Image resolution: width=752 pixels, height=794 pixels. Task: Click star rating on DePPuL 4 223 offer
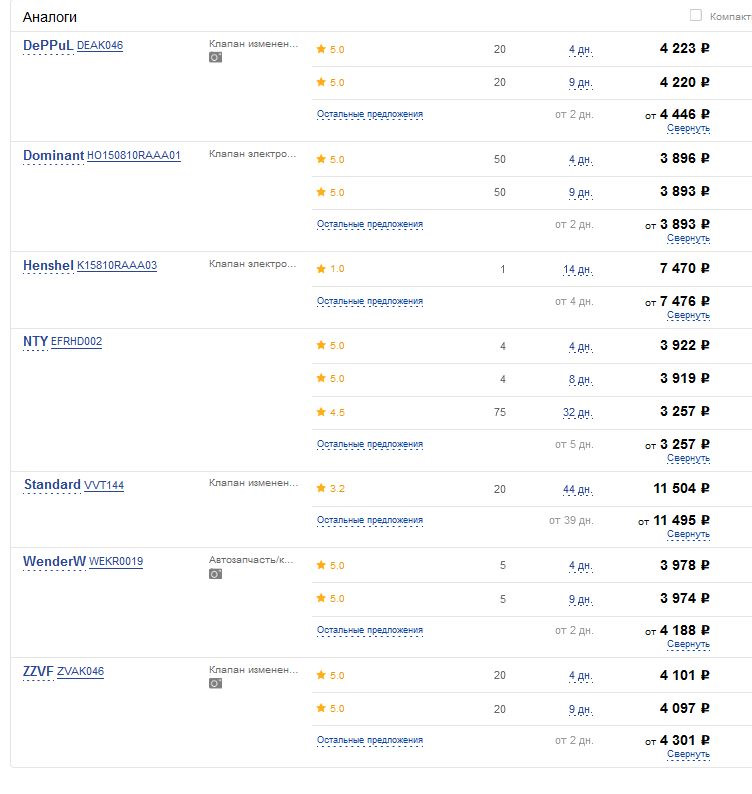click(x=330, y=49)
